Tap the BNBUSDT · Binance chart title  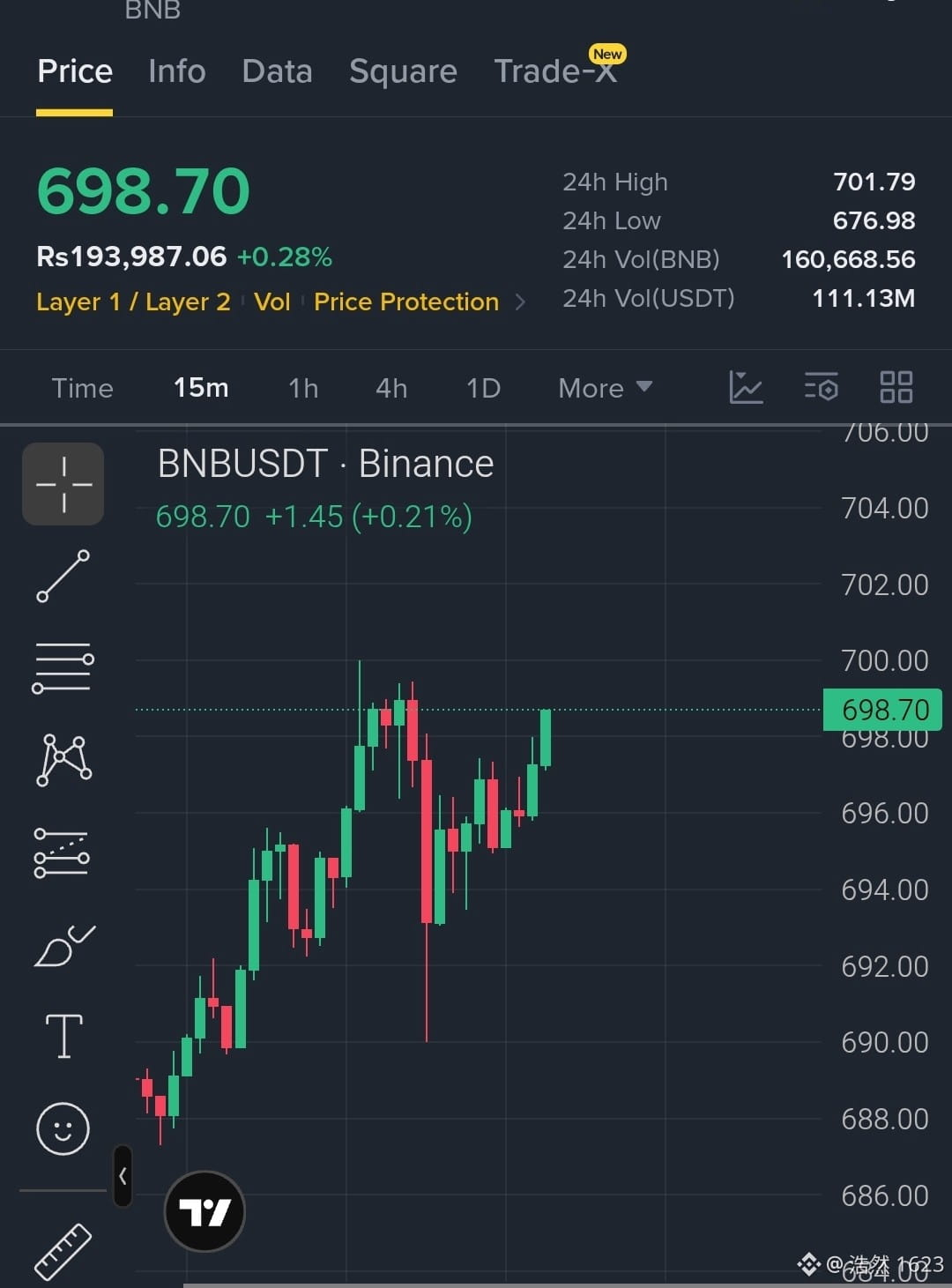(x=325, y=464)
